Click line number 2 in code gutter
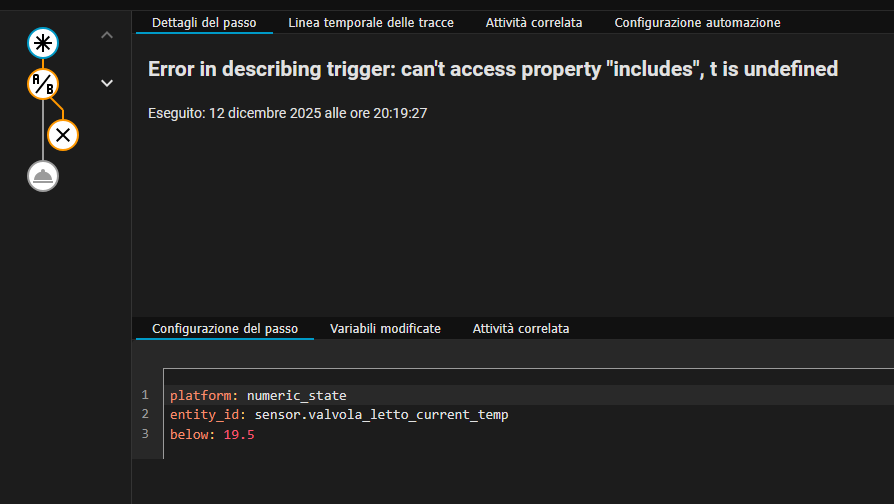Image resolution: width=894 pixels, height=504 pixels. click(x=145, y=414)
